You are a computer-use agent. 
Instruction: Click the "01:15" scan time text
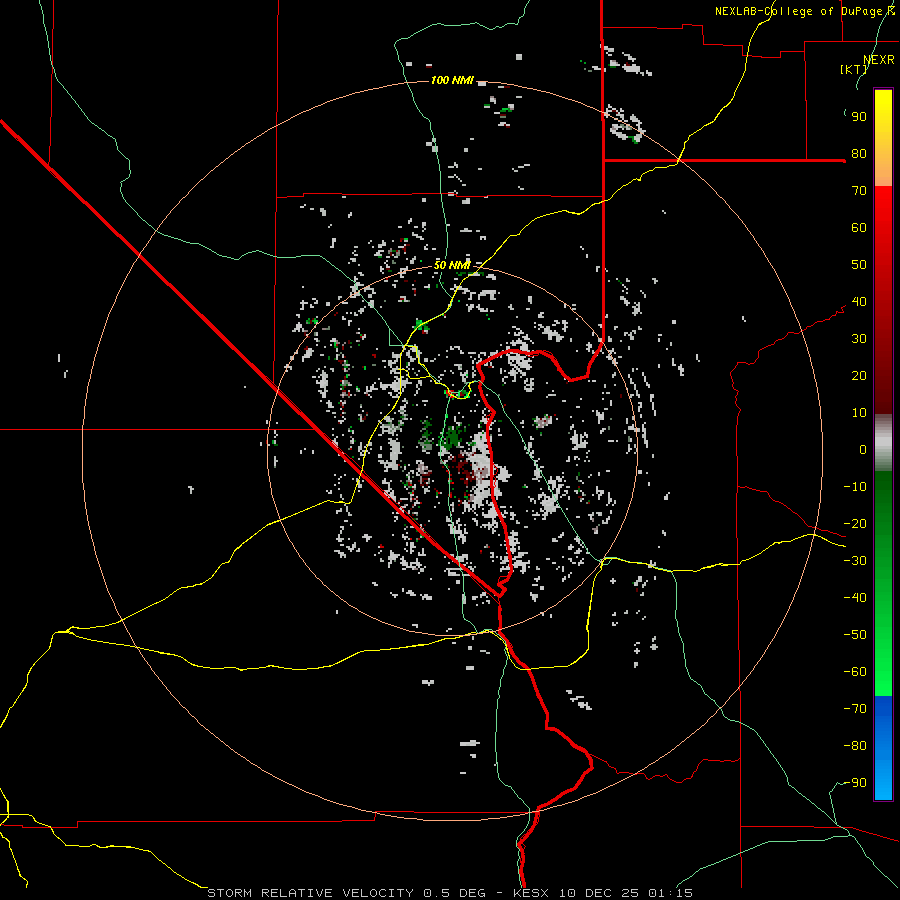670,893
